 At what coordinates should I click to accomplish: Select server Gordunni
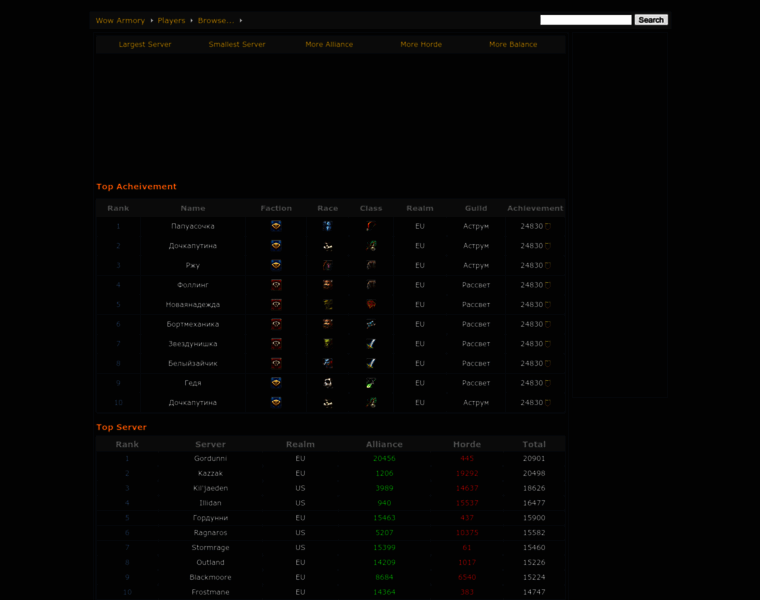tap(210, 458)
